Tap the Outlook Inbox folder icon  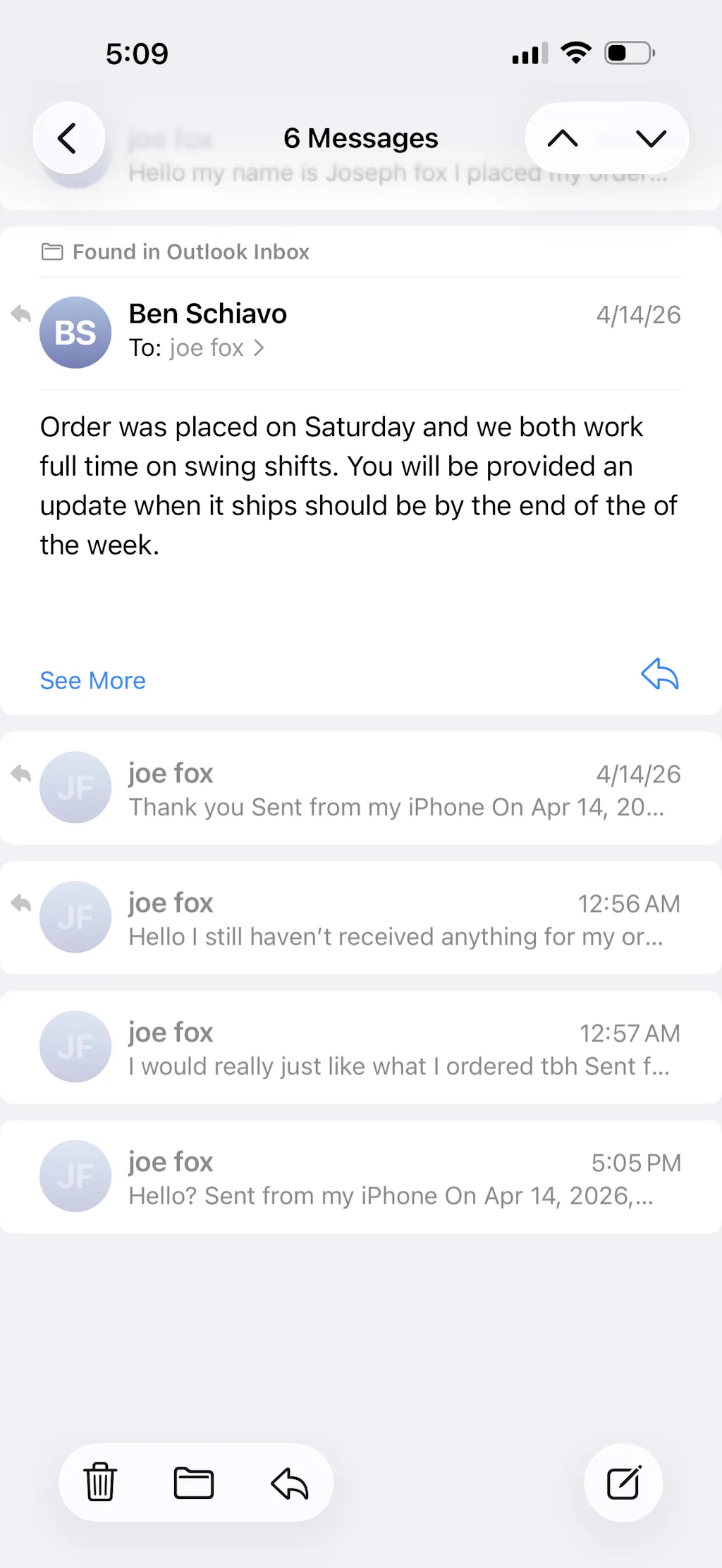[x=52, y=252]
